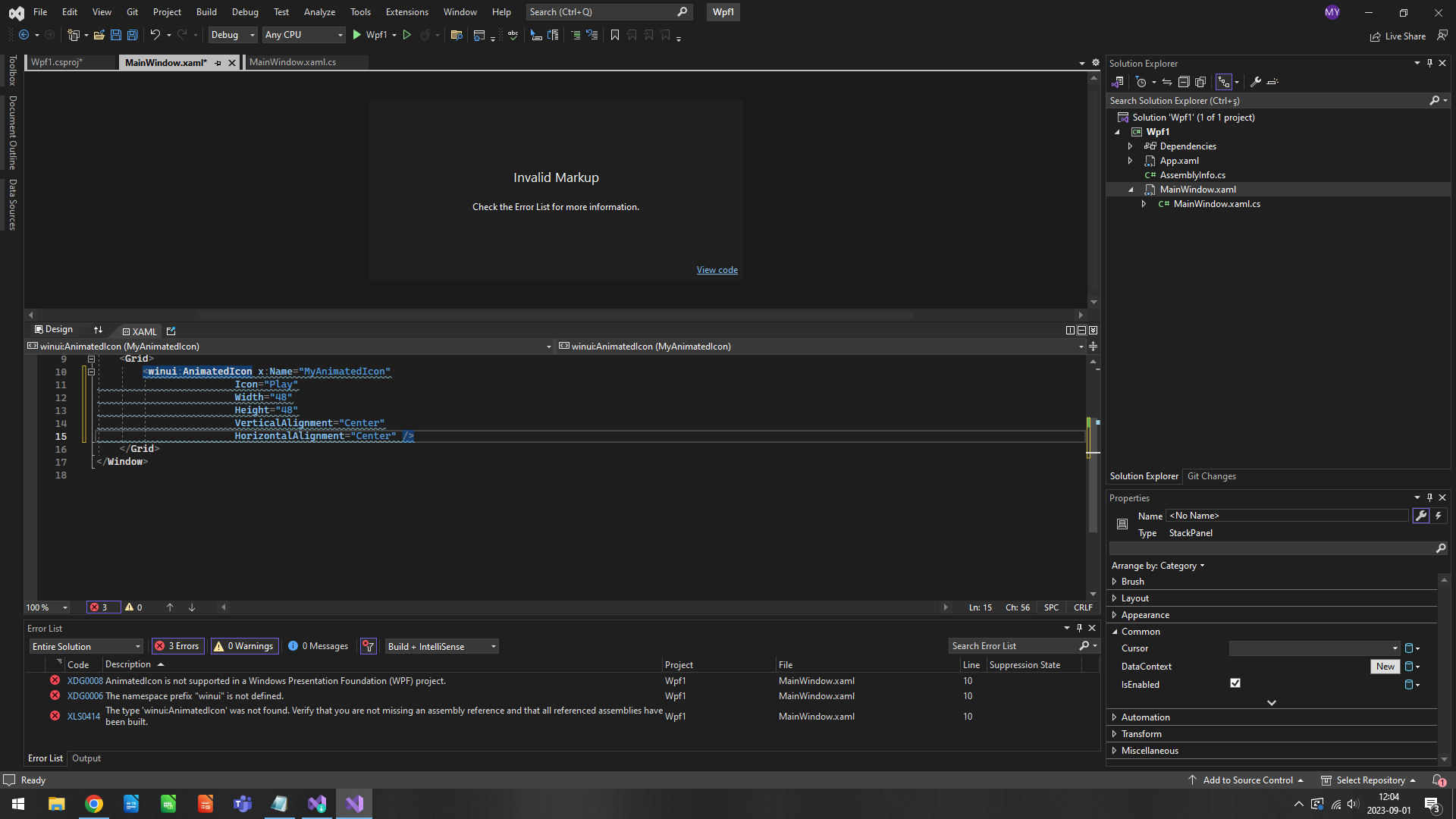The image size is (1456, 819).
Task: Click the Collapse All icon in Solution Explorer
Action: (x=1184, y=82)
